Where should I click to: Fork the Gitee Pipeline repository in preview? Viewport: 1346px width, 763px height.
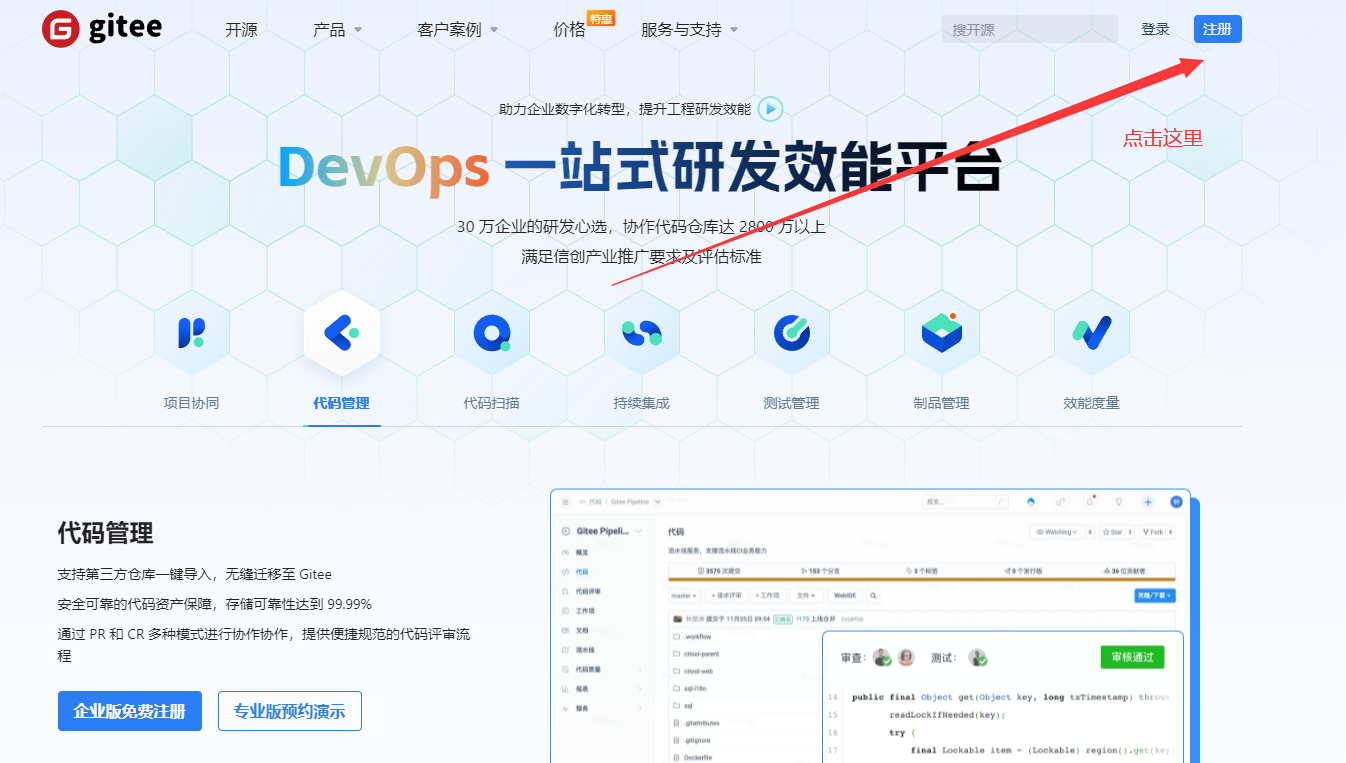pyautogui.click(x=1155, y=532)
